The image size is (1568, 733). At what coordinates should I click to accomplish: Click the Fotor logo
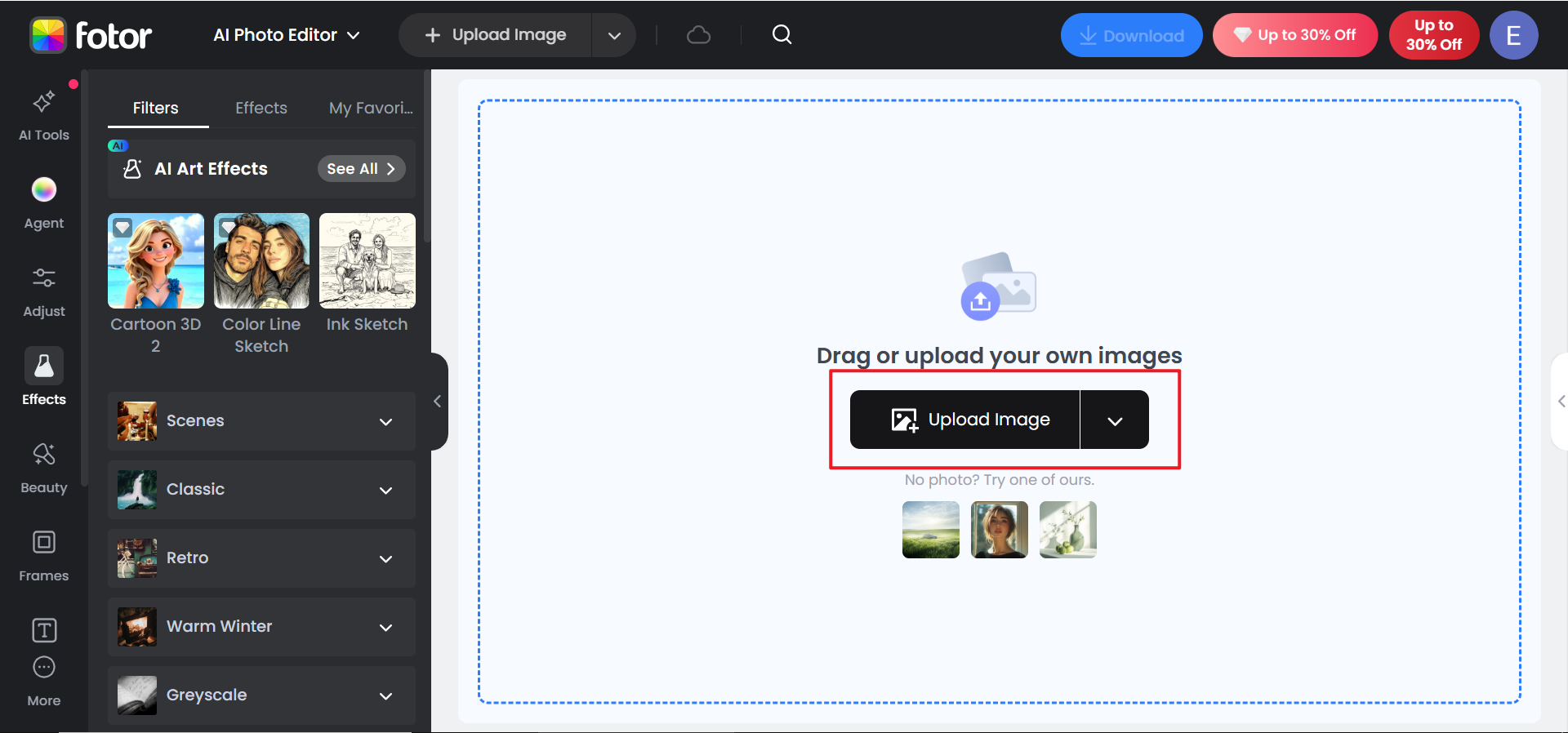point(91,35)
